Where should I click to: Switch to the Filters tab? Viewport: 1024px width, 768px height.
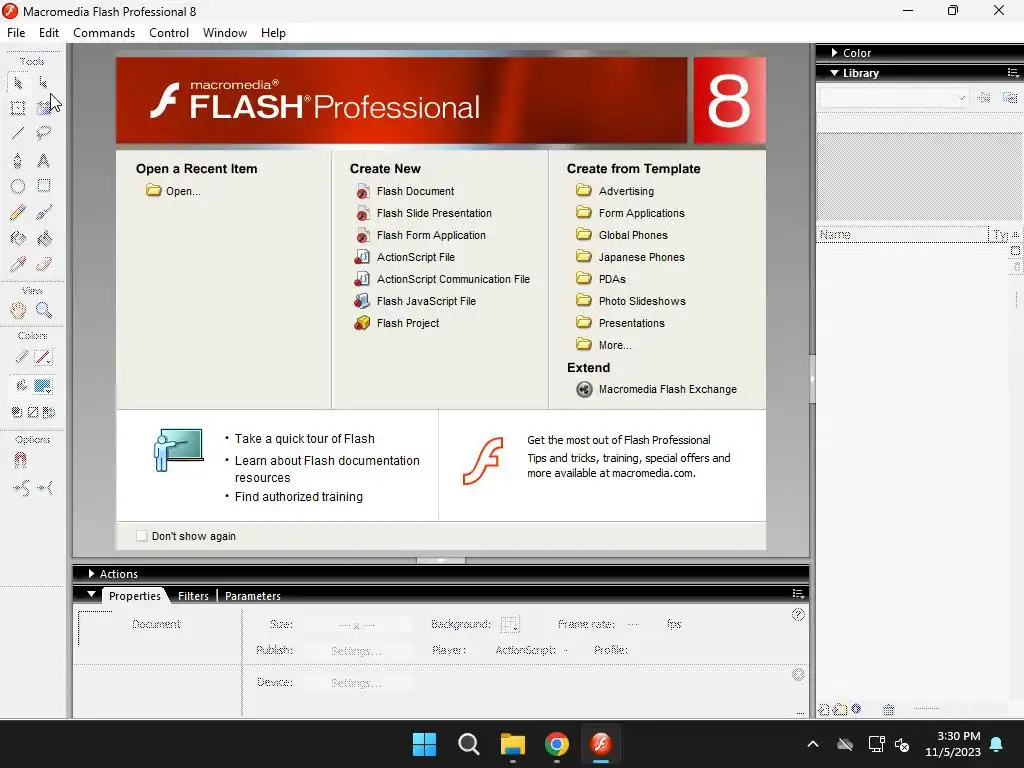pos(193,596)
